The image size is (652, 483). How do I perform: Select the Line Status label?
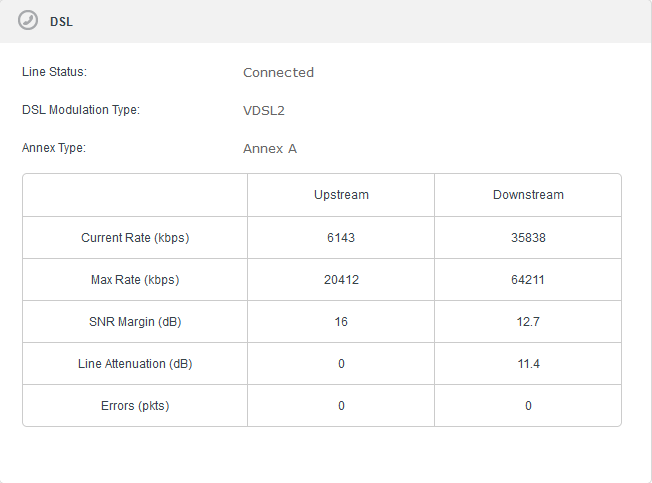coord(55,72)
